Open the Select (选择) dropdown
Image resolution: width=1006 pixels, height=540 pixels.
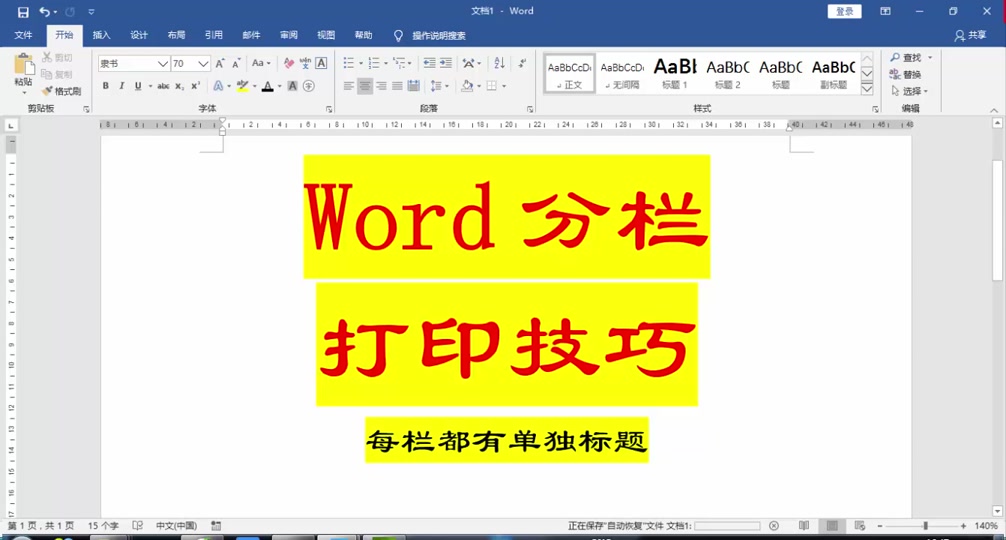pyautogui.click(x=910, y=91)
